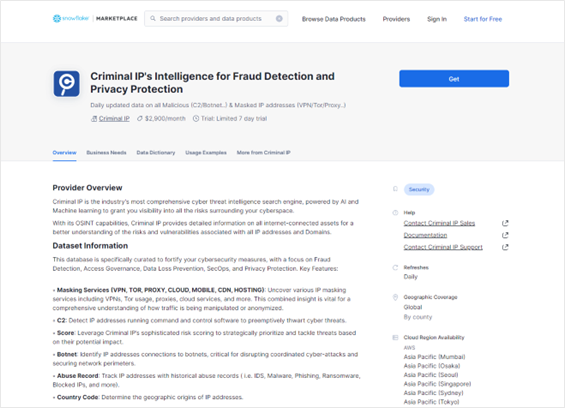
Task: Click the Geographic Coverage pin icon
Action: [395, 297]
